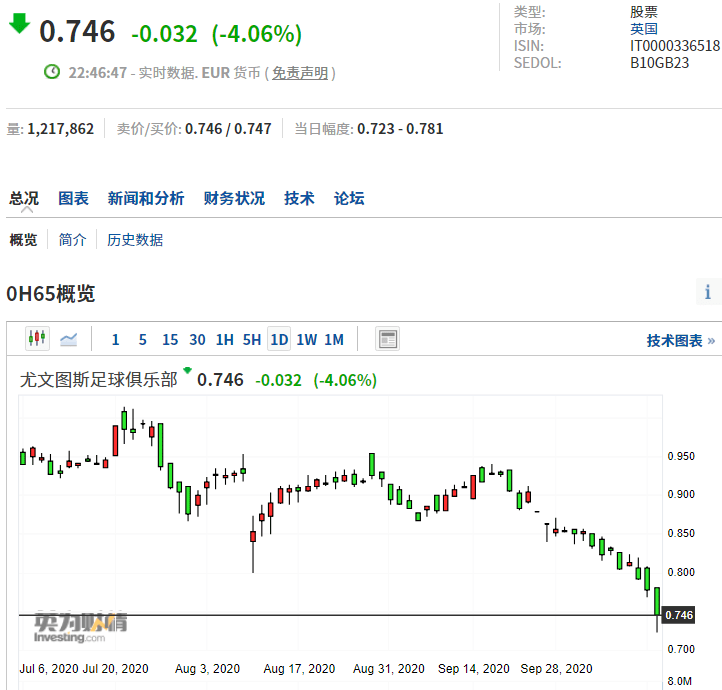Switch chart to candlestick view
The image size is (722, 690).
tap(37, 339)
